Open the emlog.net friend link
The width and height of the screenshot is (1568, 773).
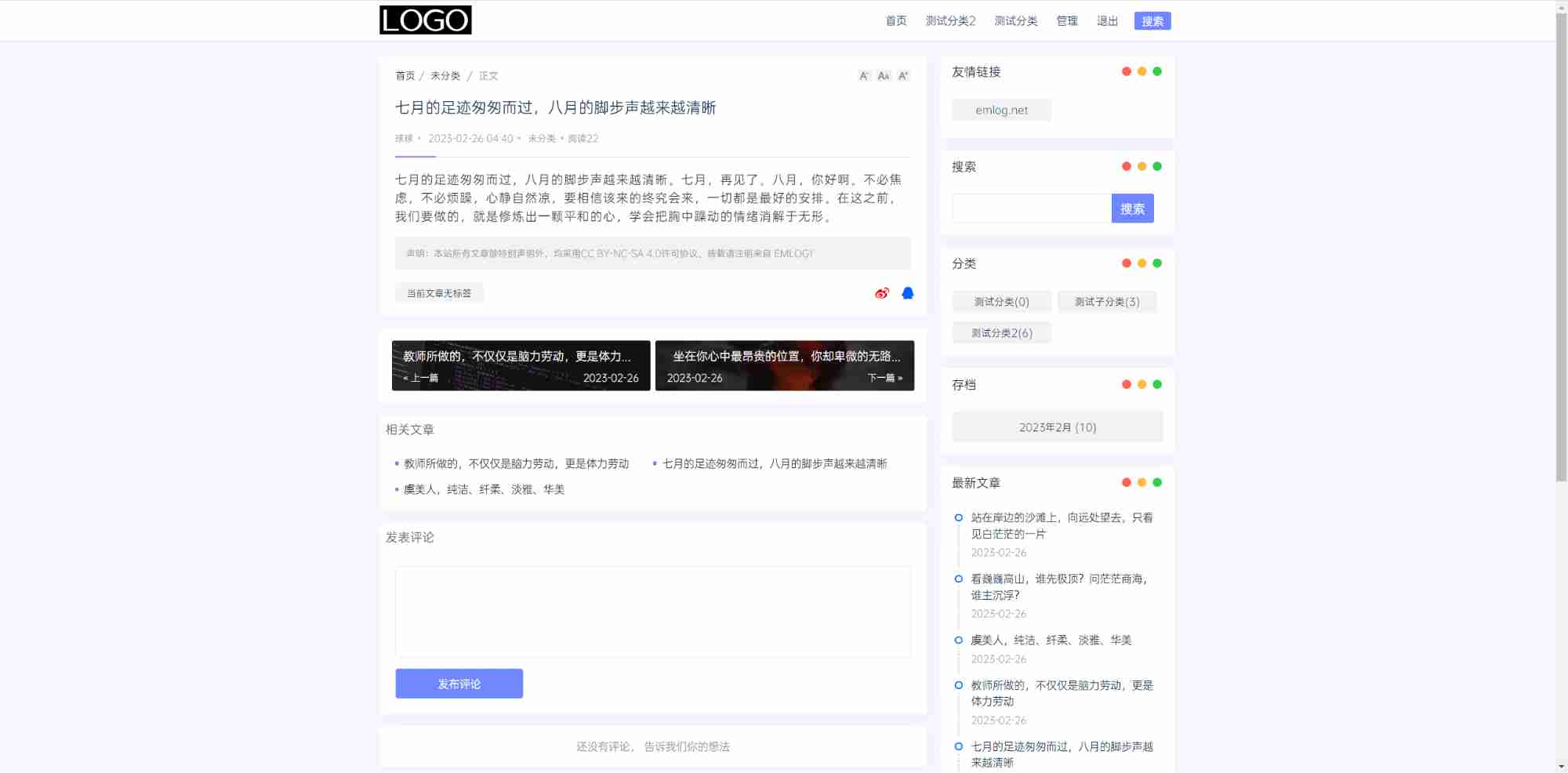(1001, 111)
